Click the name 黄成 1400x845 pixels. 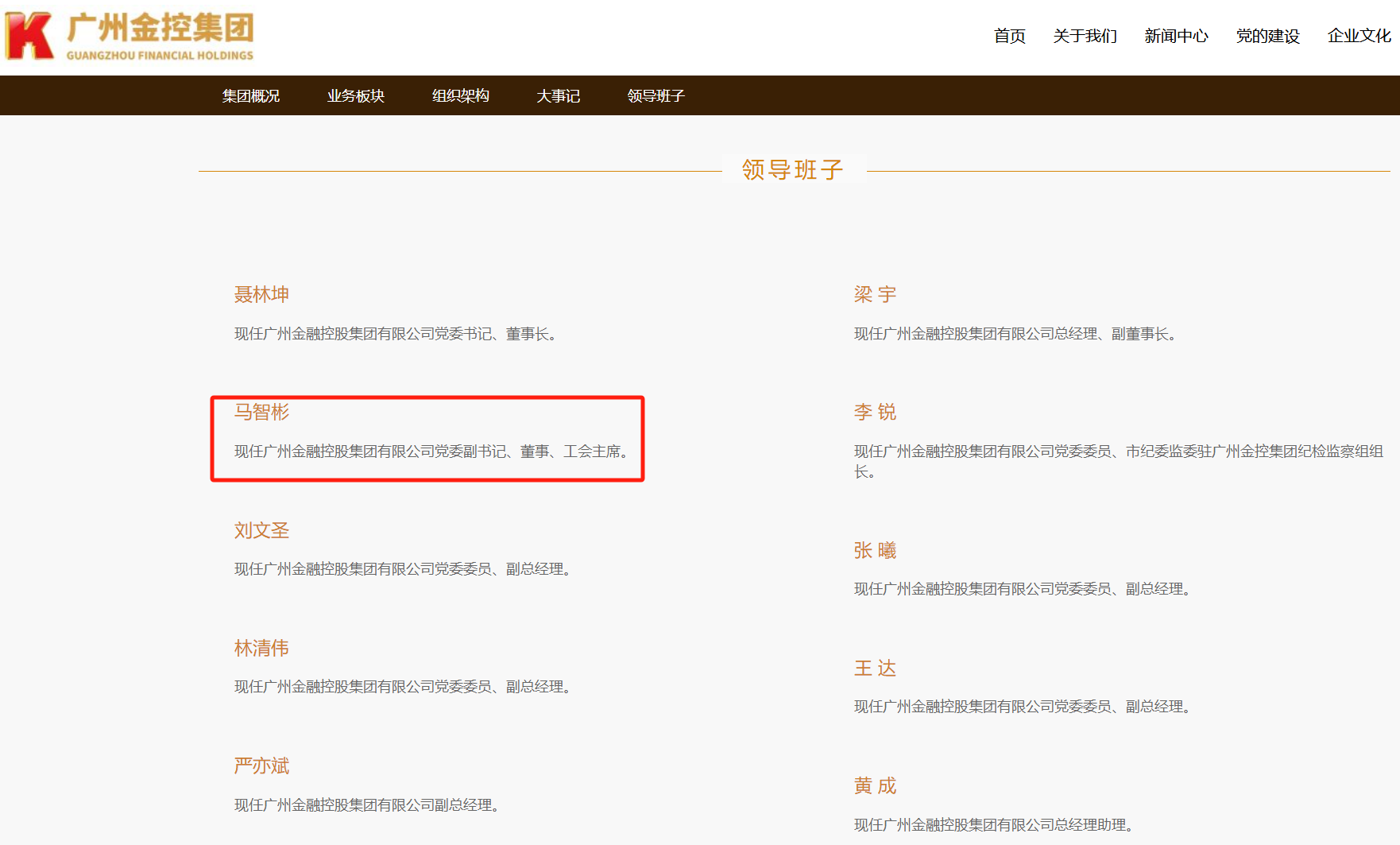875,785
